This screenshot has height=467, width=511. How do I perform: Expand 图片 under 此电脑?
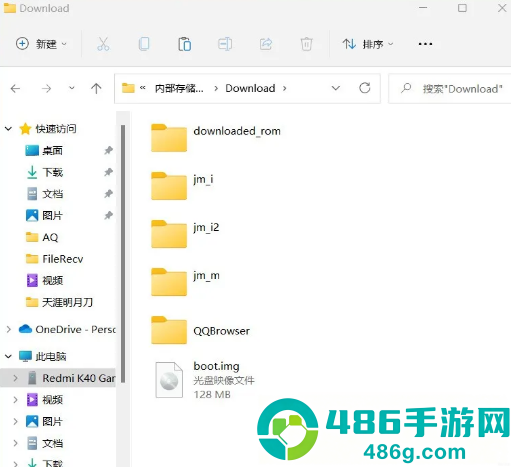click(x=15, y=422)
